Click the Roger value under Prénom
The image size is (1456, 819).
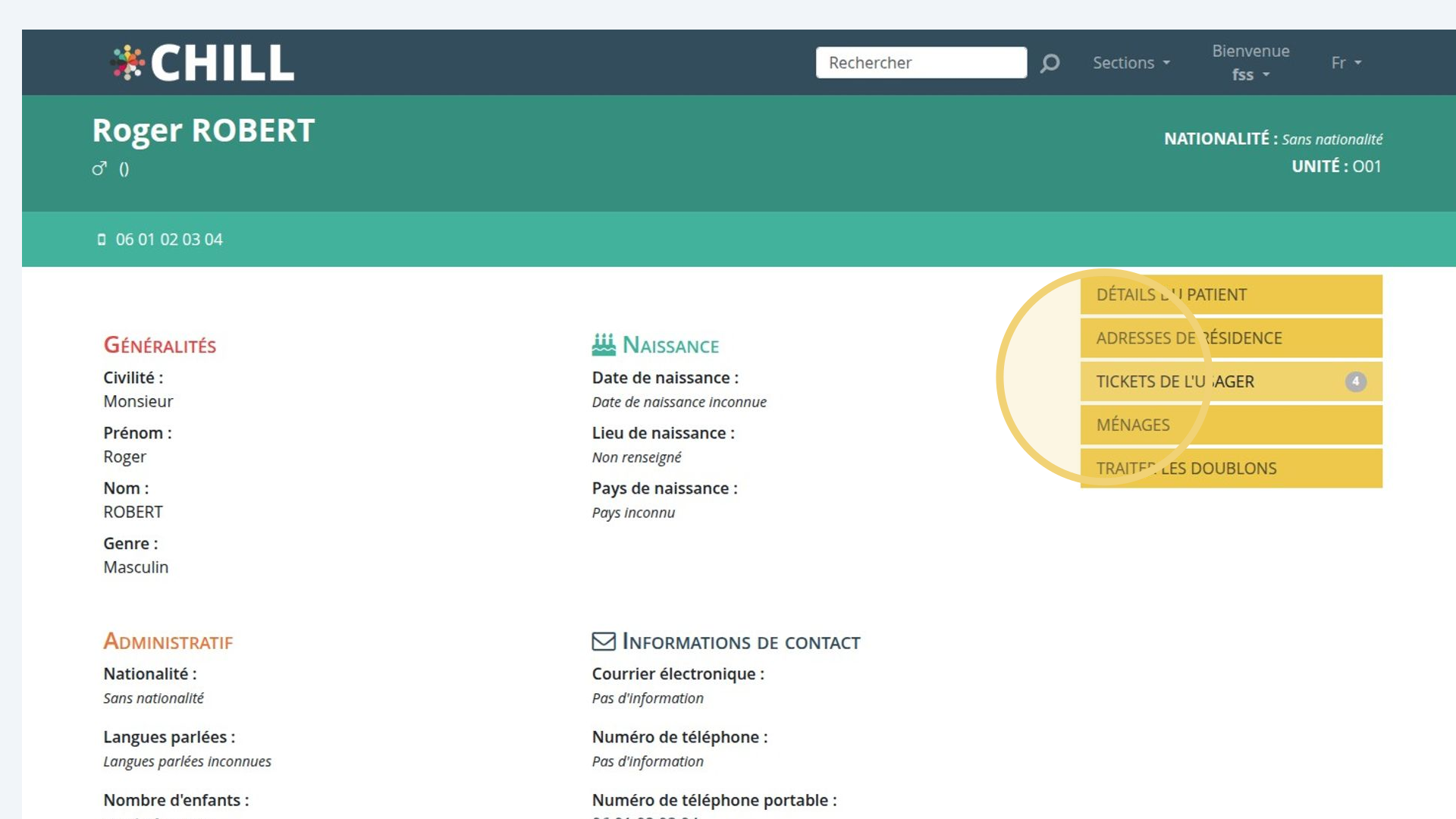pyautogui.click(x=124, y=457)
